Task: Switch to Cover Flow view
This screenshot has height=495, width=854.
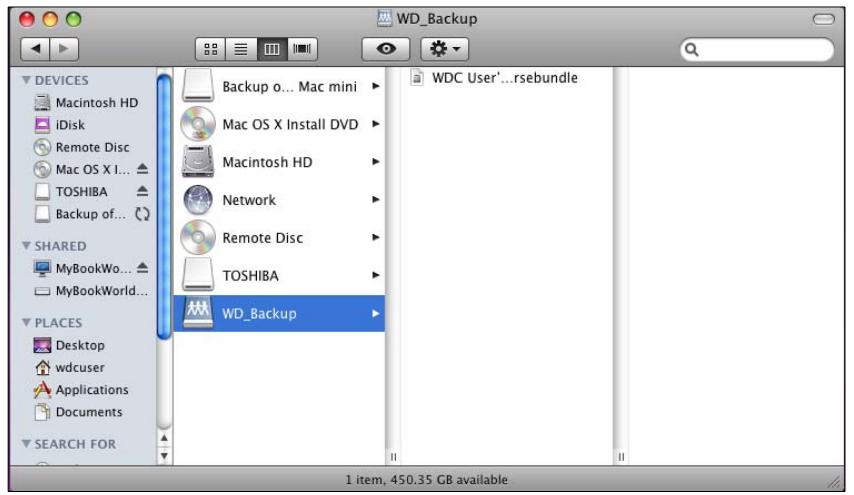Action: coord(302,49)
